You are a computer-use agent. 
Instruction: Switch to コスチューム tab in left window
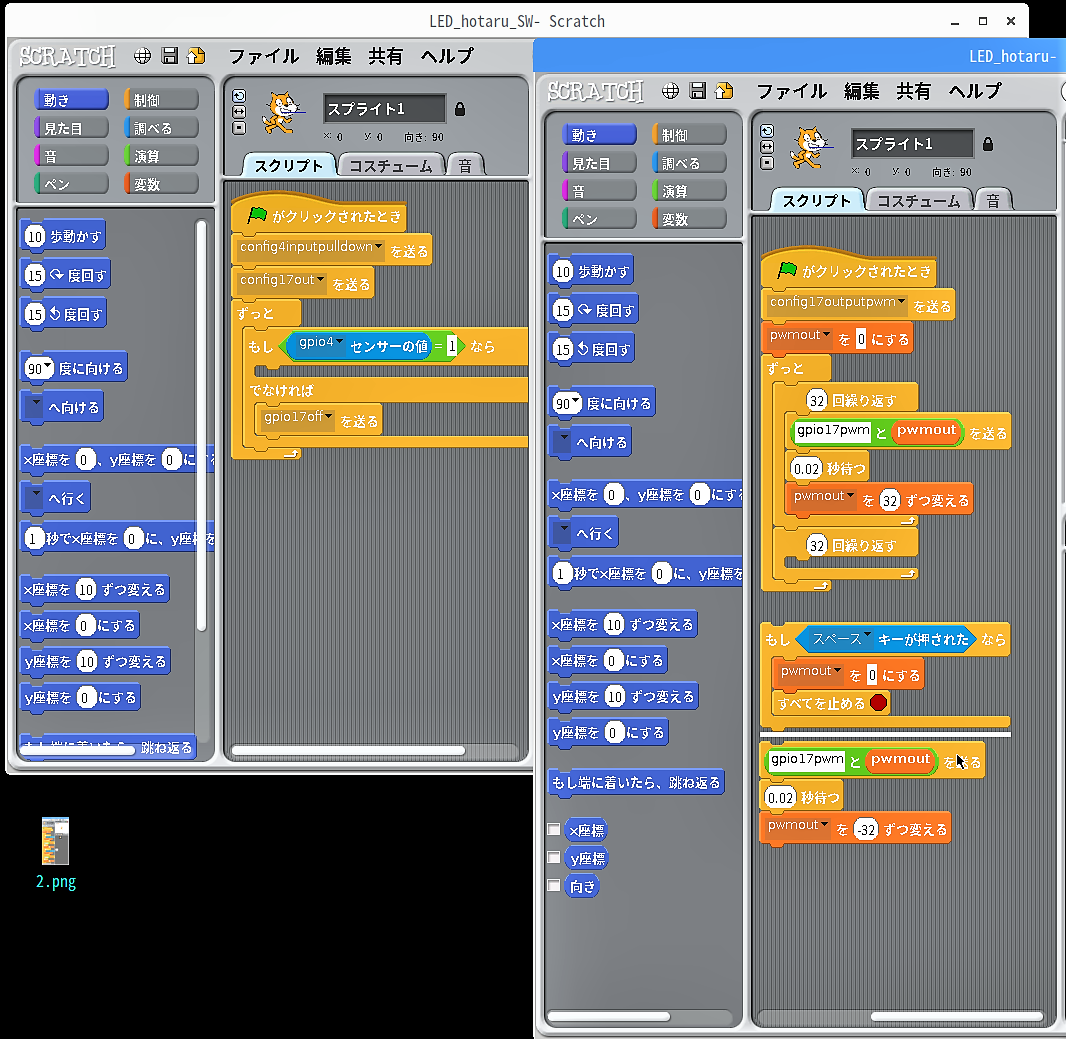(391, 165)
